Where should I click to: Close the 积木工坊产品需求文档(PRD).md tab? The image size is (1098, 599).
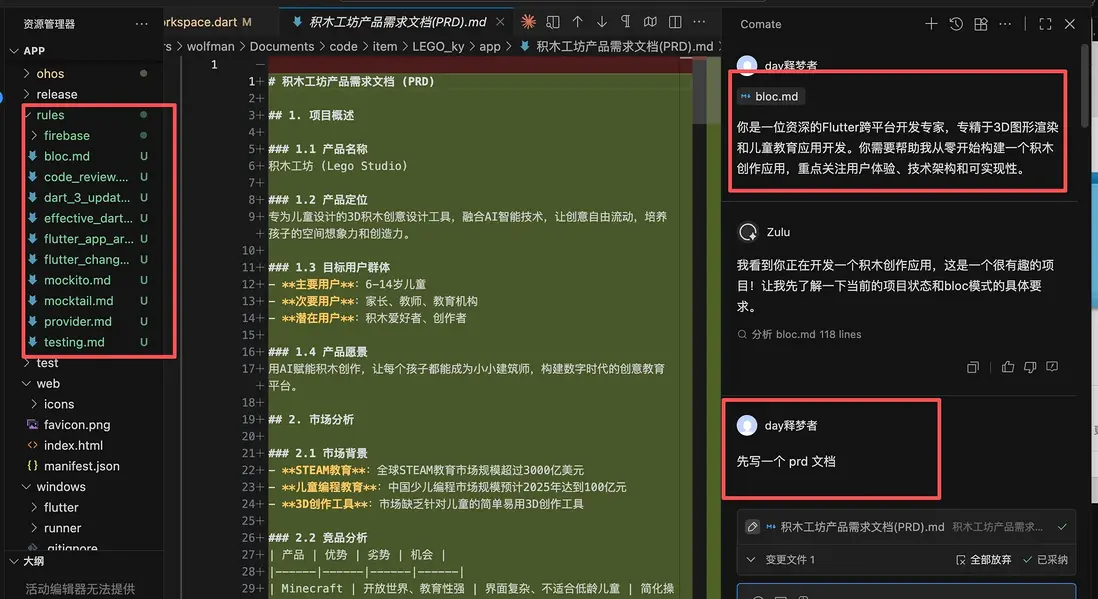pos(500,22)
